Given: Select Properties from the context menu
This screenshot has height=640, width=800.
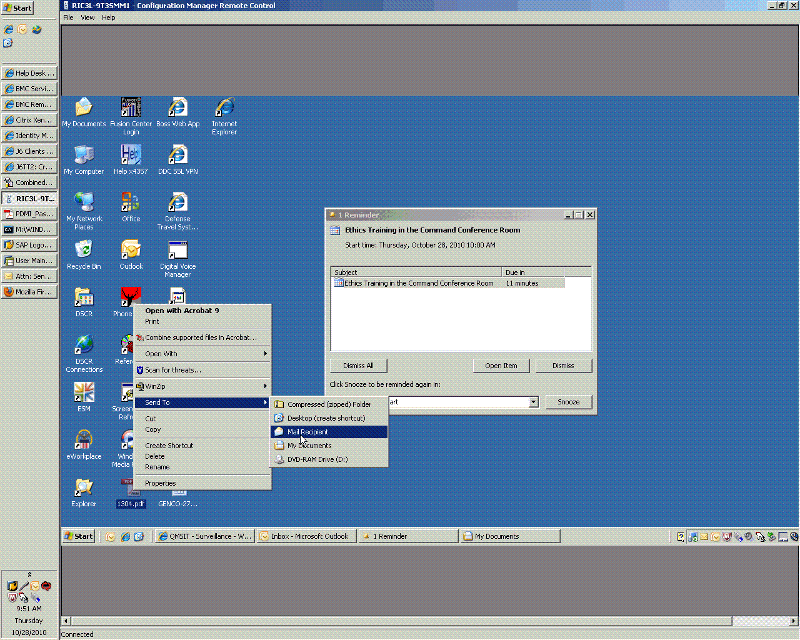Looking at the screenshot, I should [160, 483].
